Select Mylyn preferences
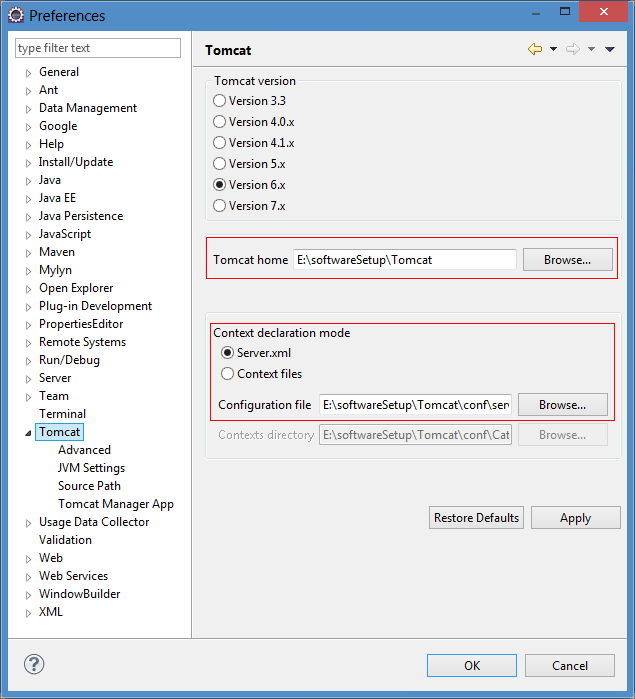The width and height of the screenshot is (635, 699). coord(55,270)
